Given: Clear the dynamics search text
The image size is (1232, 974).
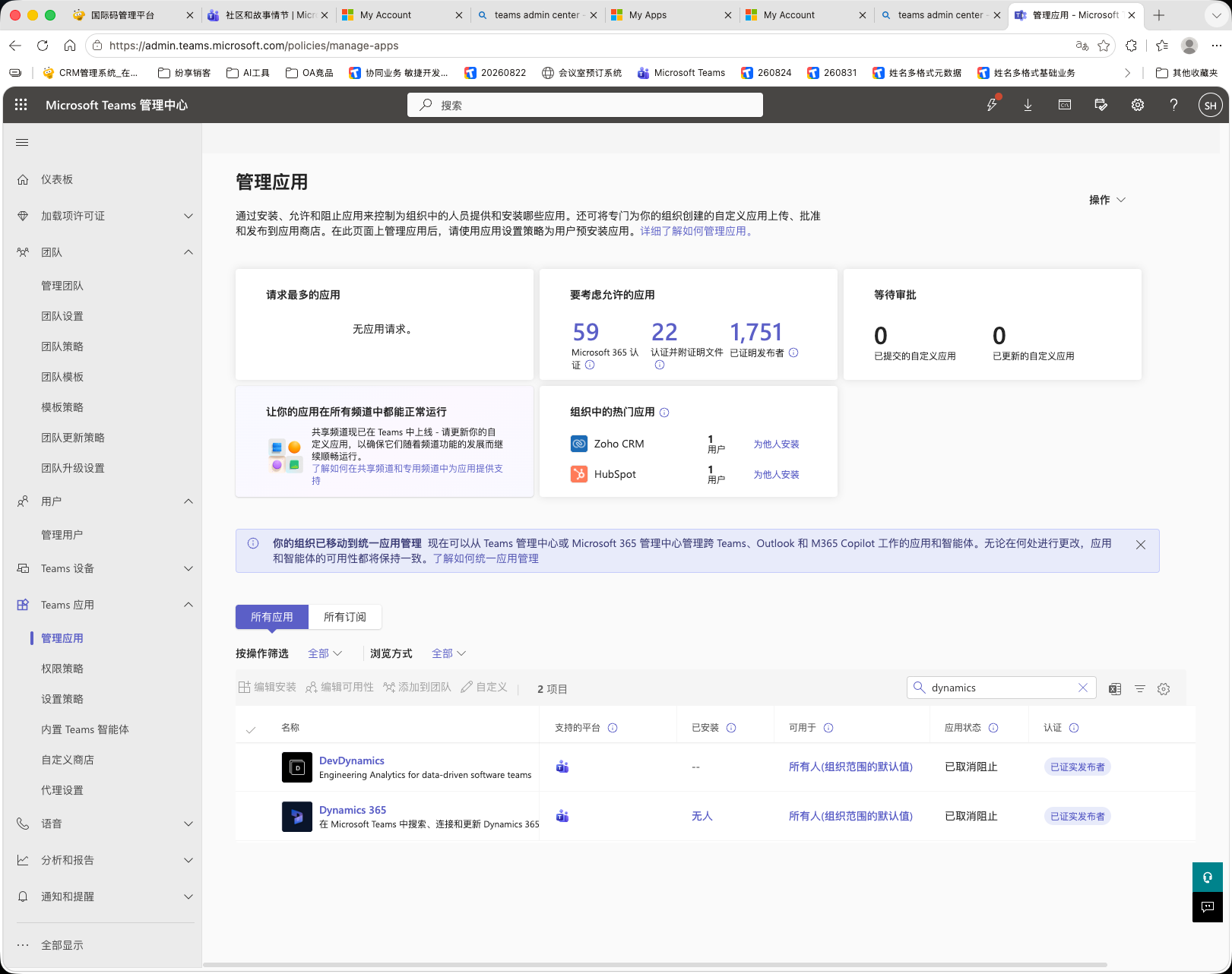Looking at the screenshot, I should point(1083,688).
